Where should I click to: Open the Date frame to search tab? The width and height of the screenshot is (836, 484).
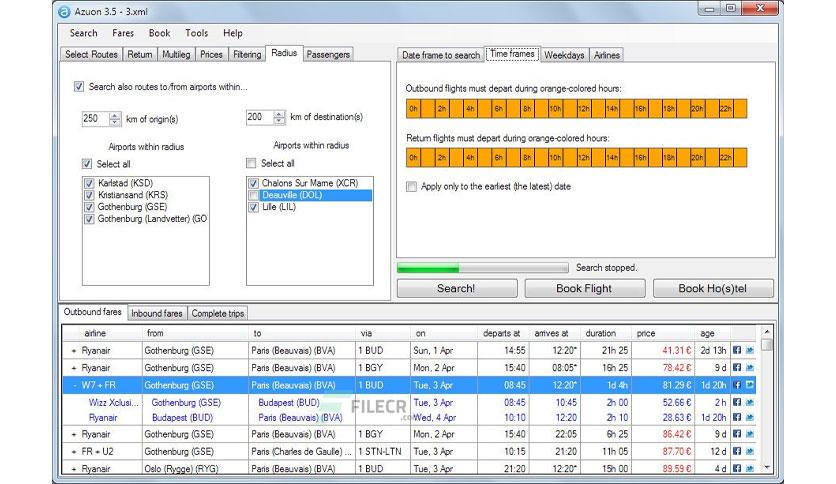(440, 55)
